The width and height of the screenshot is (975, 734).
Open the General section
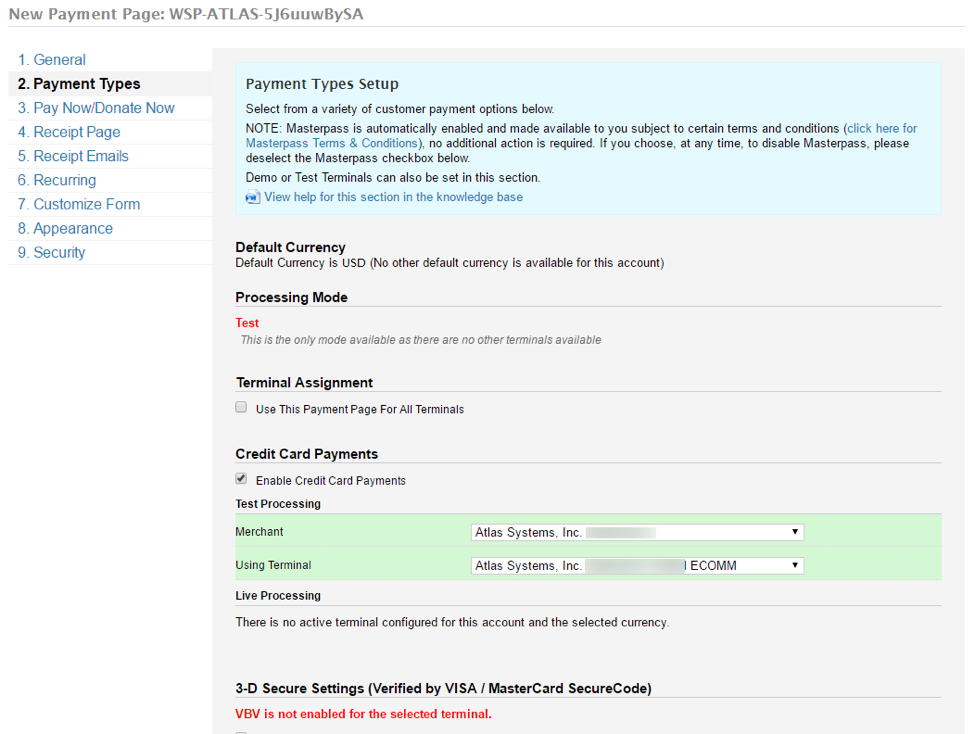(52, 60)
